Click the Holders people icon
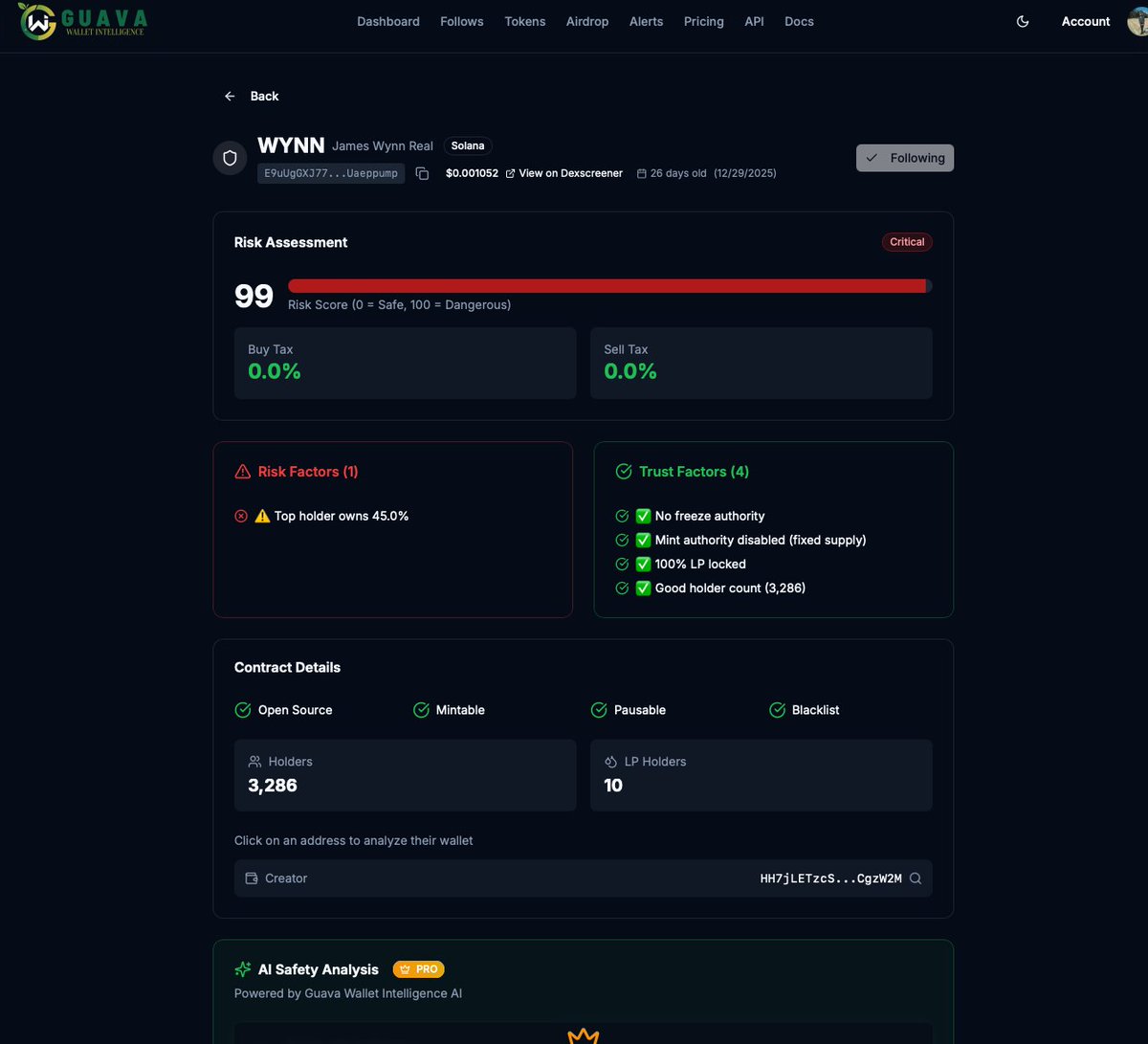The width and height of the screenshot is (1148, 1044). (254, 762)
